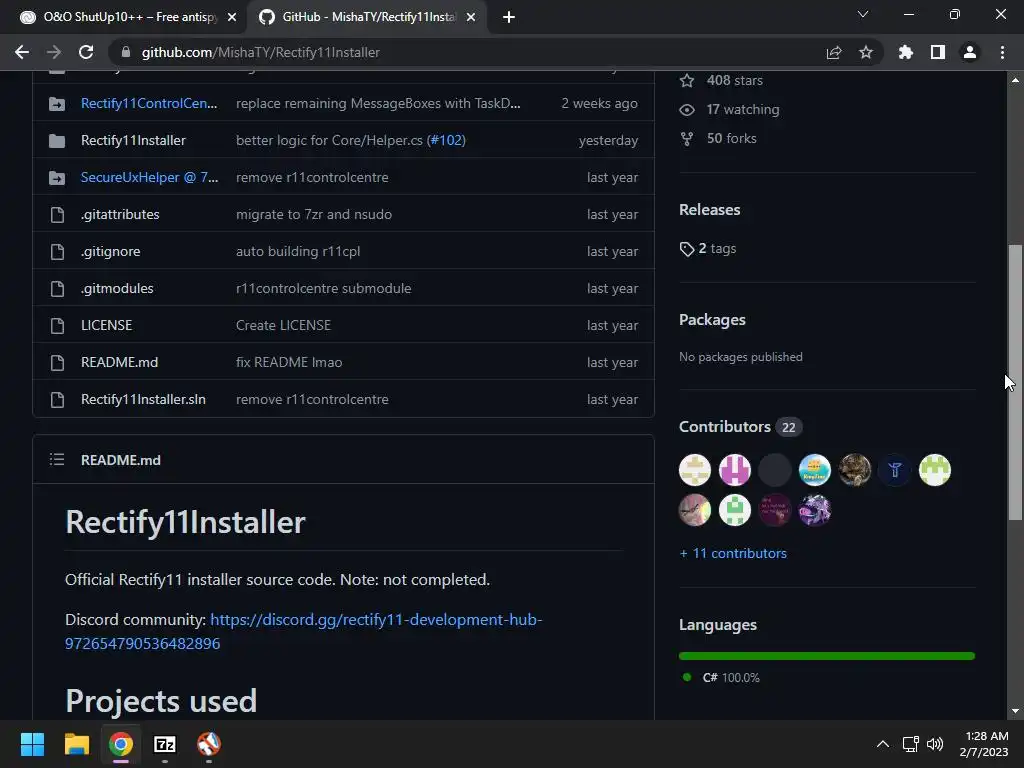
Task: Open the first contributor avatar
Action: pyautogui.click(x=695, y=470)
